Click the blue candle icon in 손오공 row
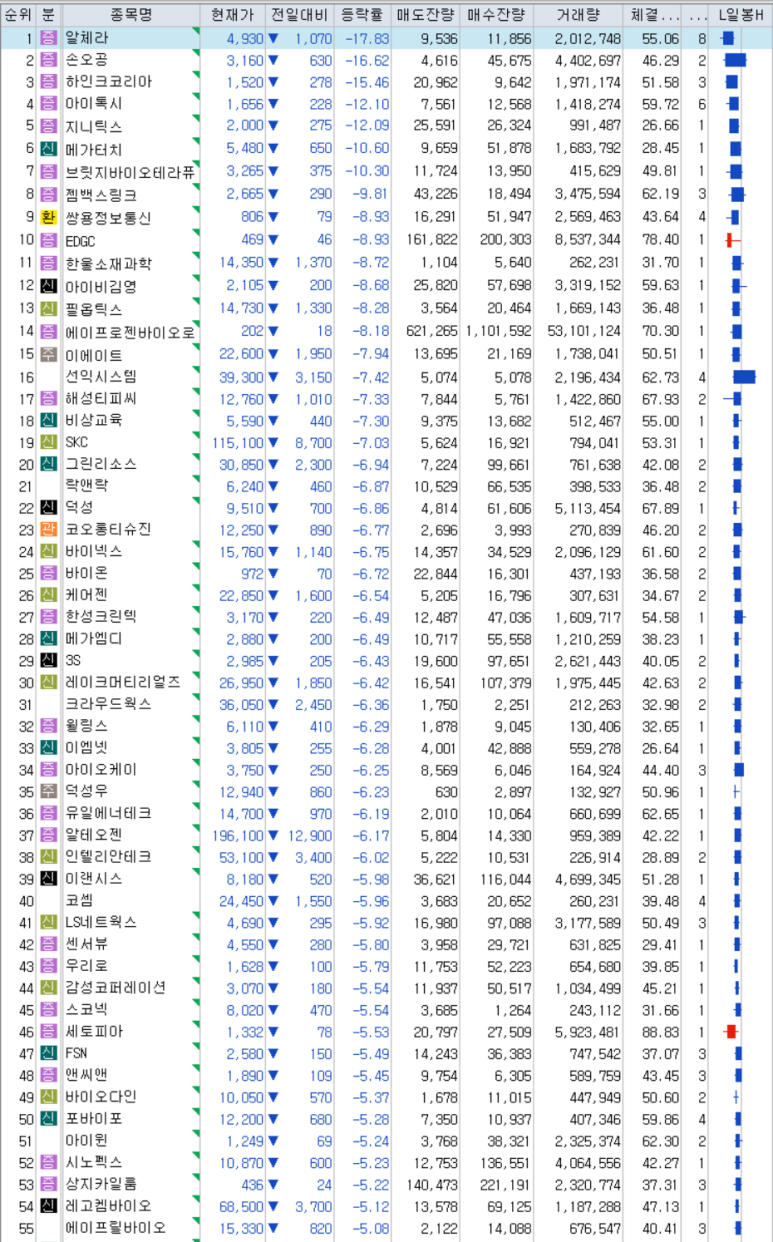This screenshot has height=1242, width=773. 735,61
